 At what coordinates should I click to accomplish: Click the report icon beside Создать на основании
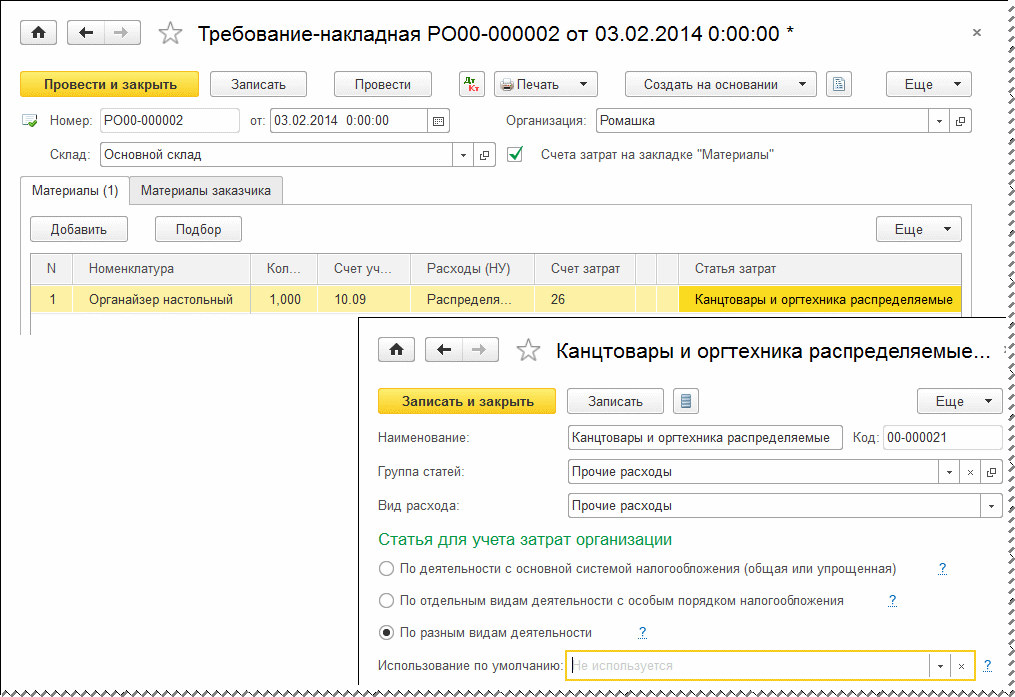[840, 85]
